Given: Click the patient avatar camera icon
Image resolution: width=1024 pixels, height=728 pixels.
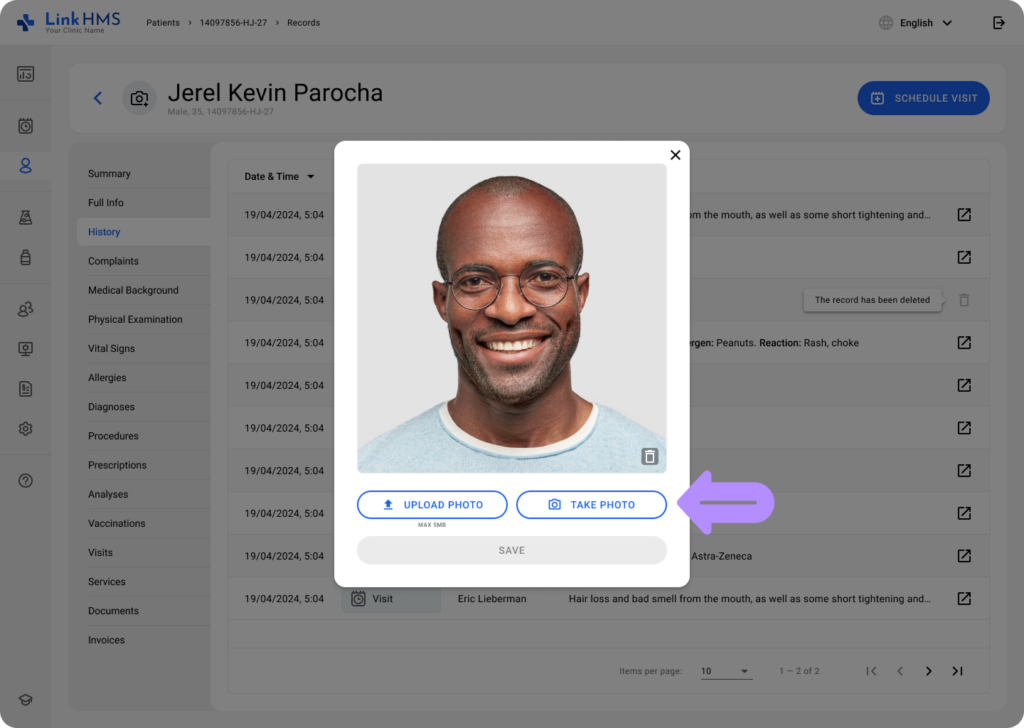Looking at the screenshot, I should [139, 98].
